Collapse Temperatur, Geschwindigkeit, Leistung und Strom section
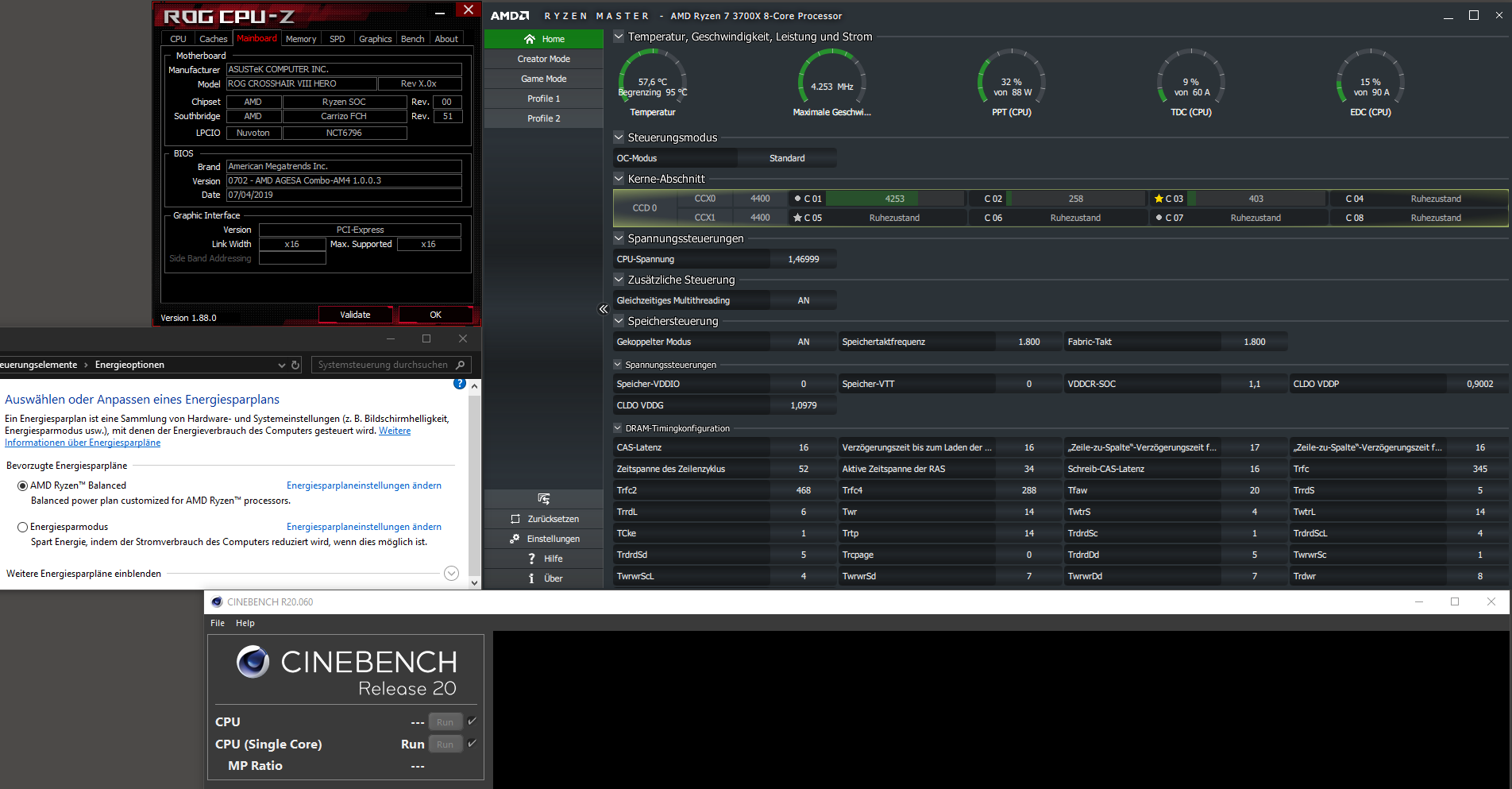The width and height of the screenshot is (1512, 789). point(619,37)
